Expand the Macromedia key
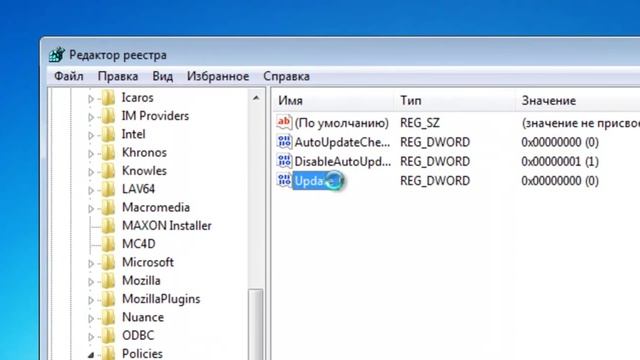The width and height of the screenshot is (640, 360). [x=91, y=209]
